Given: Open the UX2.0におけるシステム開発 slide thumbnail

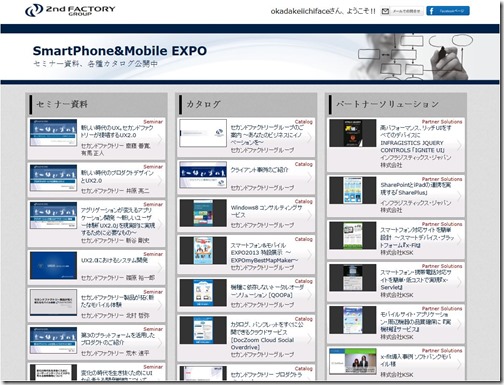Looking at the screenshot, I should [x=53, y=265].
